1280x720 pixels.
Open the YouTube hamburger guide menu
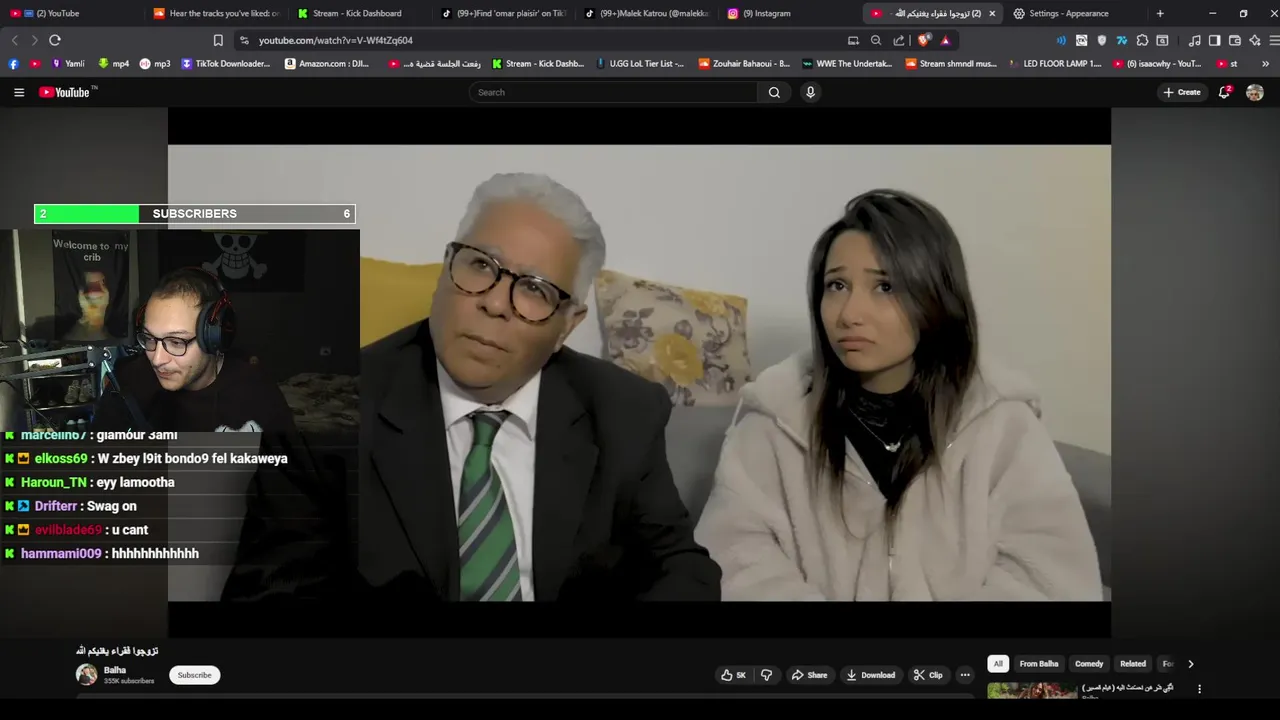tap(19, 92)
